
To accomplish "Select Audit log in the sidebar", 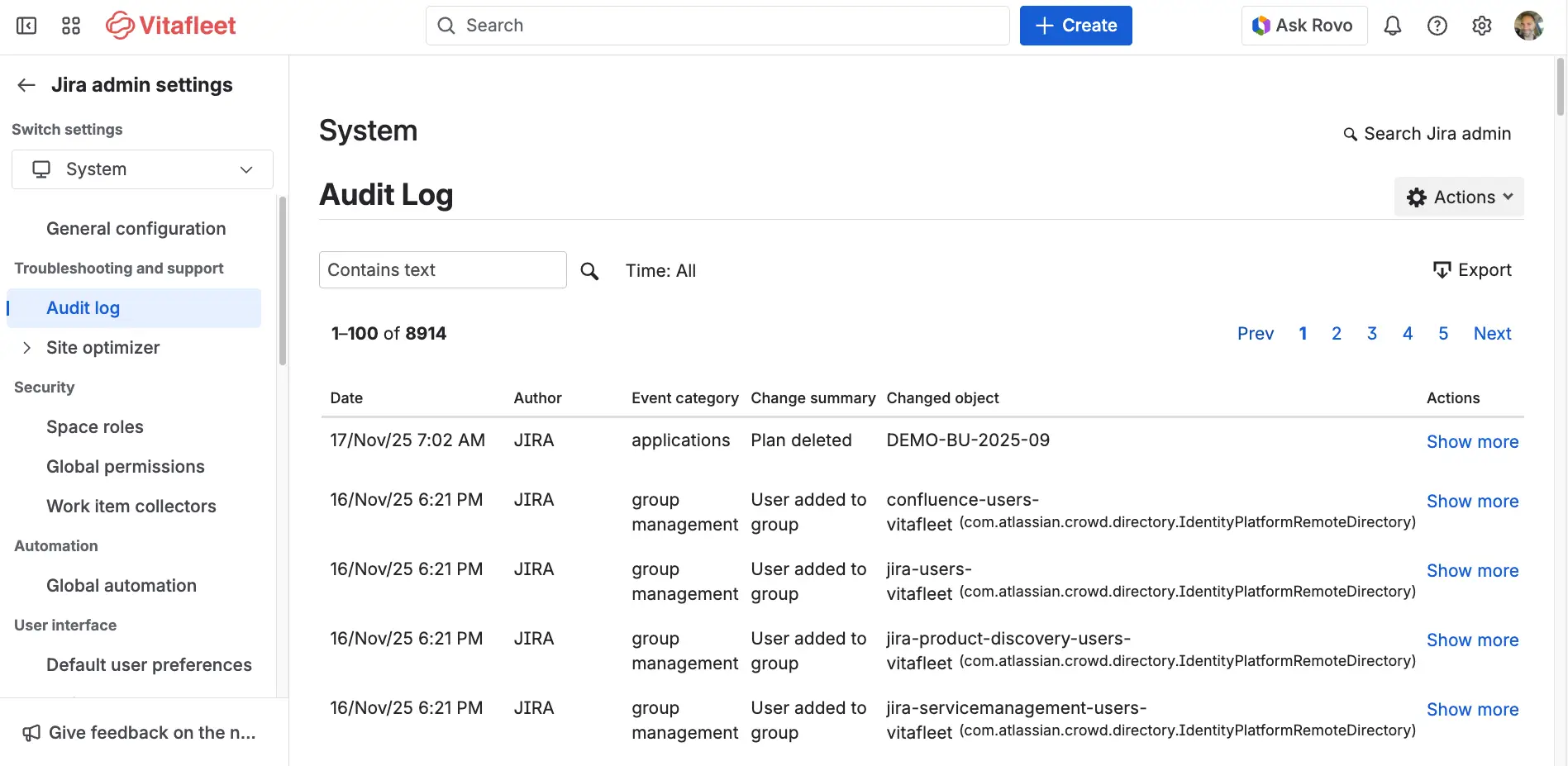I will (134, 308).
